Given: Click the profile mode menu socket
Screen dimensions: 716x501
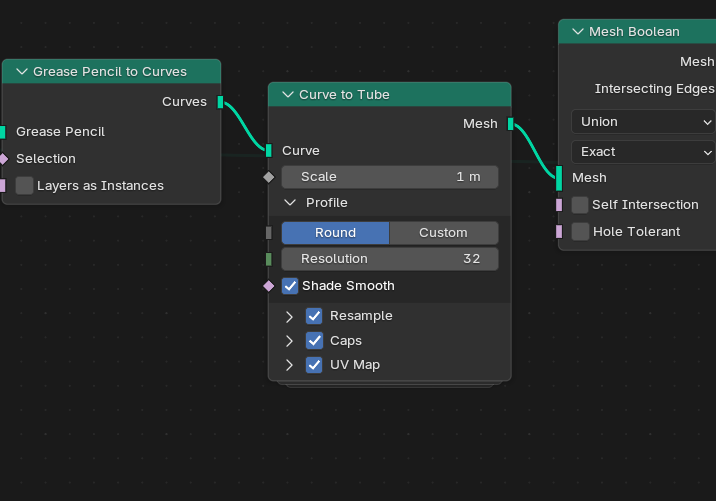Looking at the screenshot, I should tap(268, 233).
